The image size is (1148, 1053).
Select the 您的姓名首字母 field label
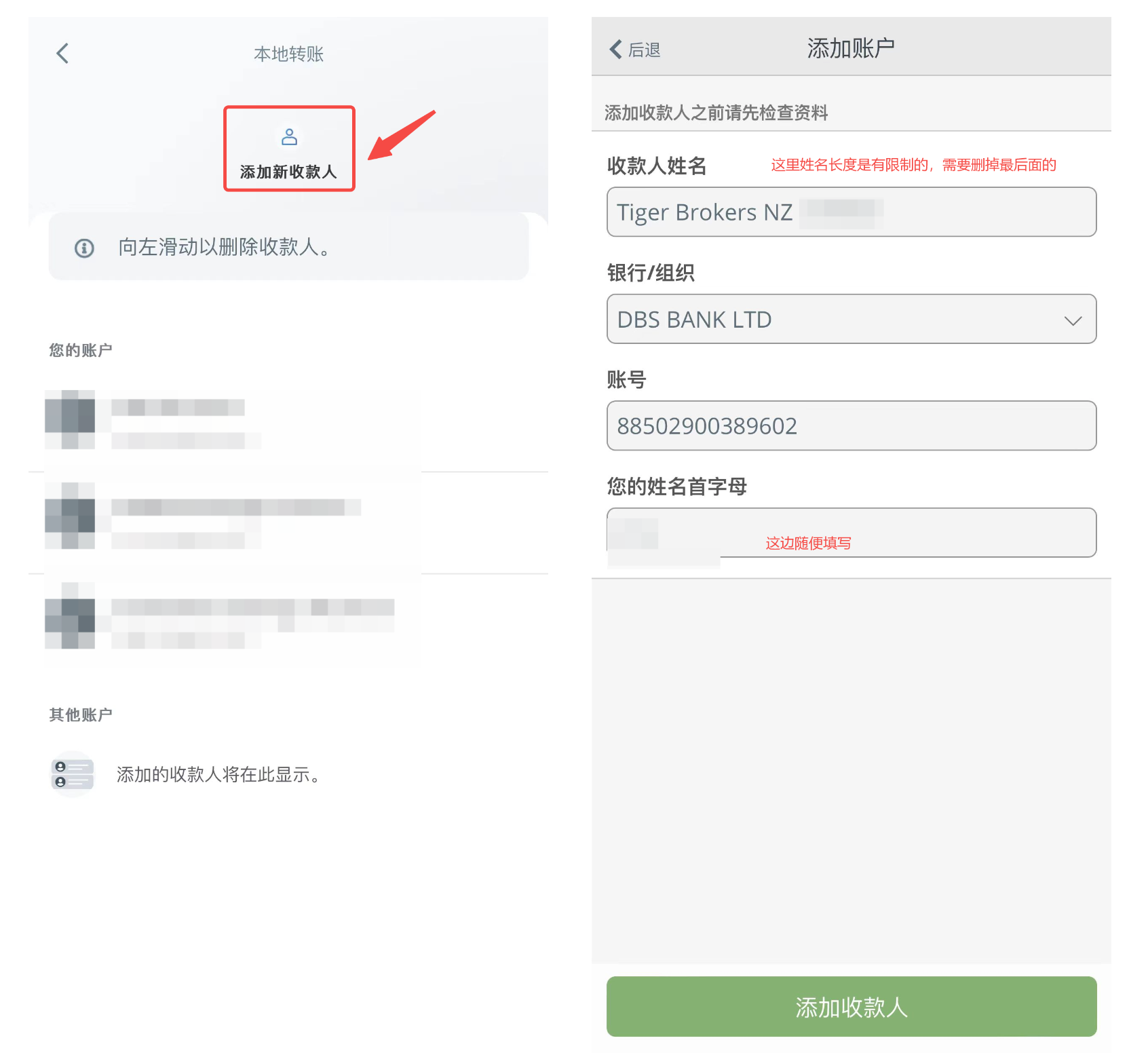[677, 486]
